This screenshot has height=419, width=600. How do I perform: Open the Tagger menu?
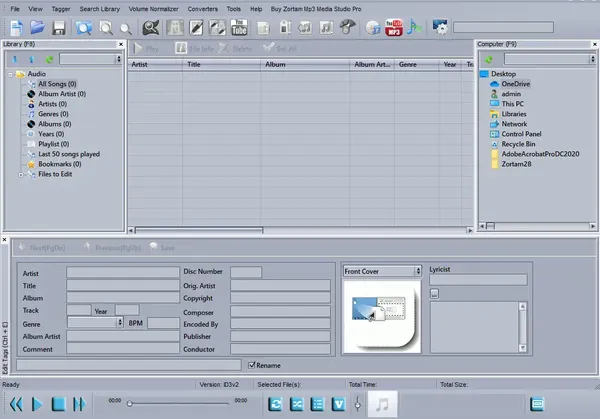click(61, 9)
